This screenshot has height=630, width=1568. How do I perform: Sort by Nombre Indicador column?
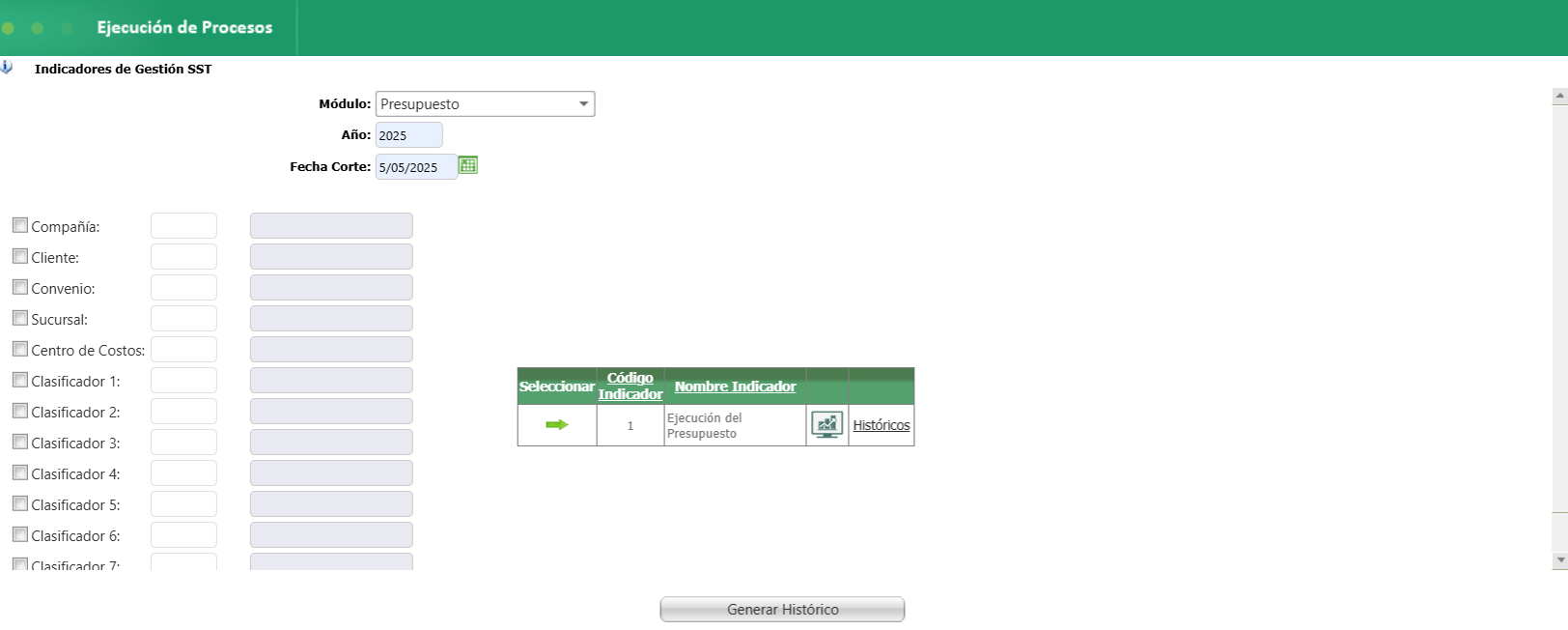(x=735, y=386)
